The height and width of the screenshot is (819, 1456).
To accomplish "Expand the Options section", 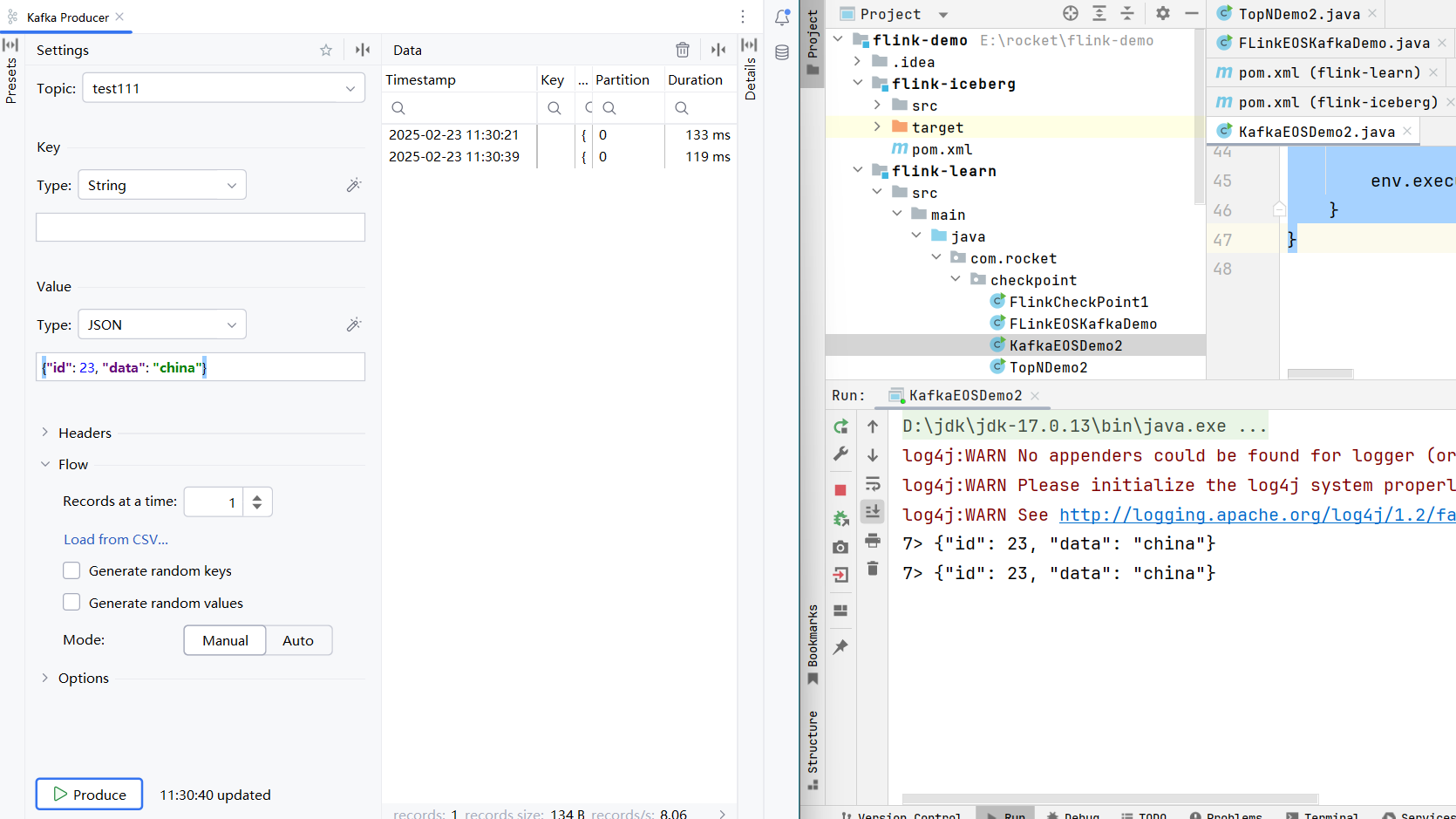I will point(45,678).
